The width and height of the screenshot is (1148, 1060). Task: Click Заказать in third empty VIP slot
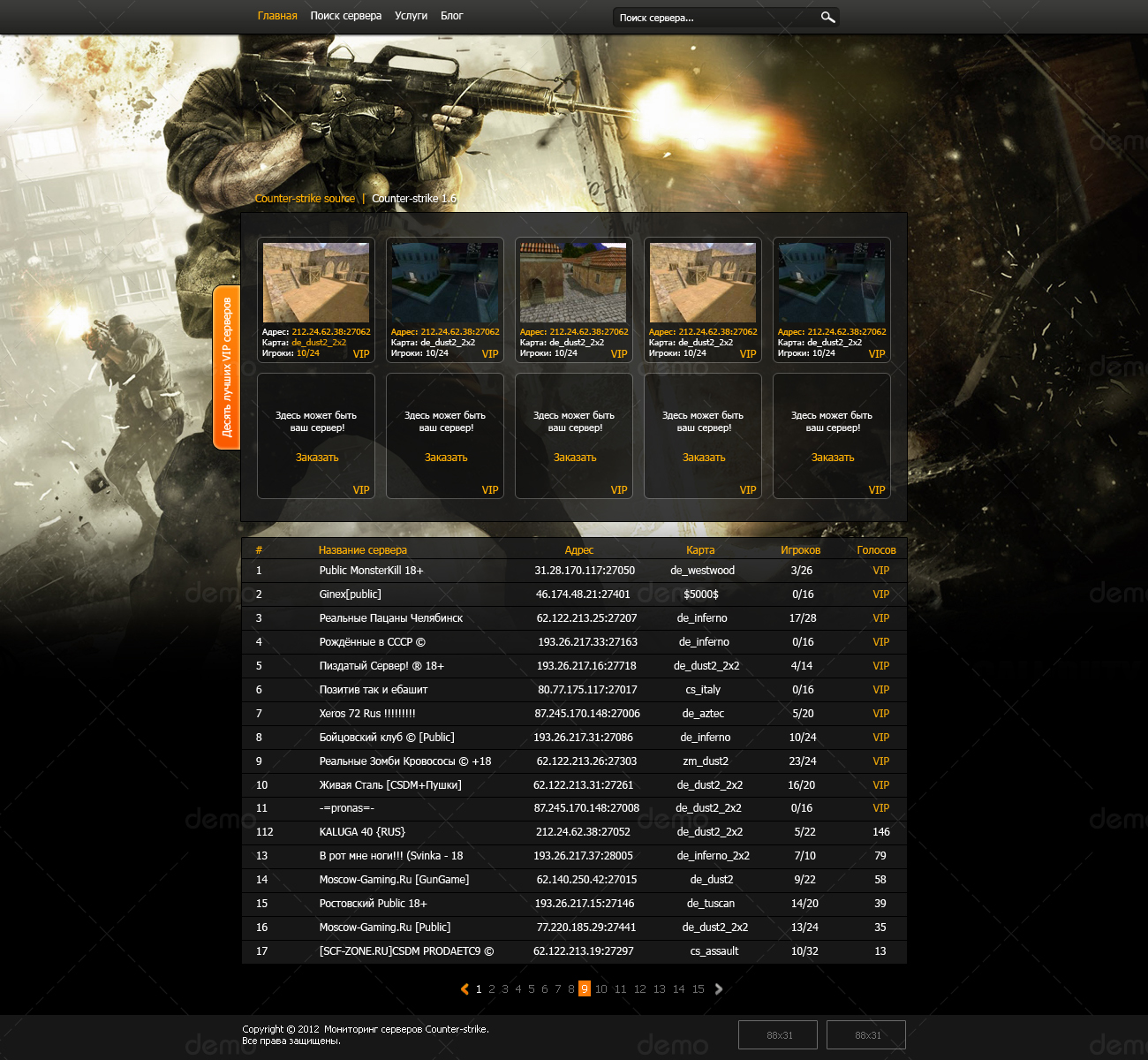click(575, 458)
